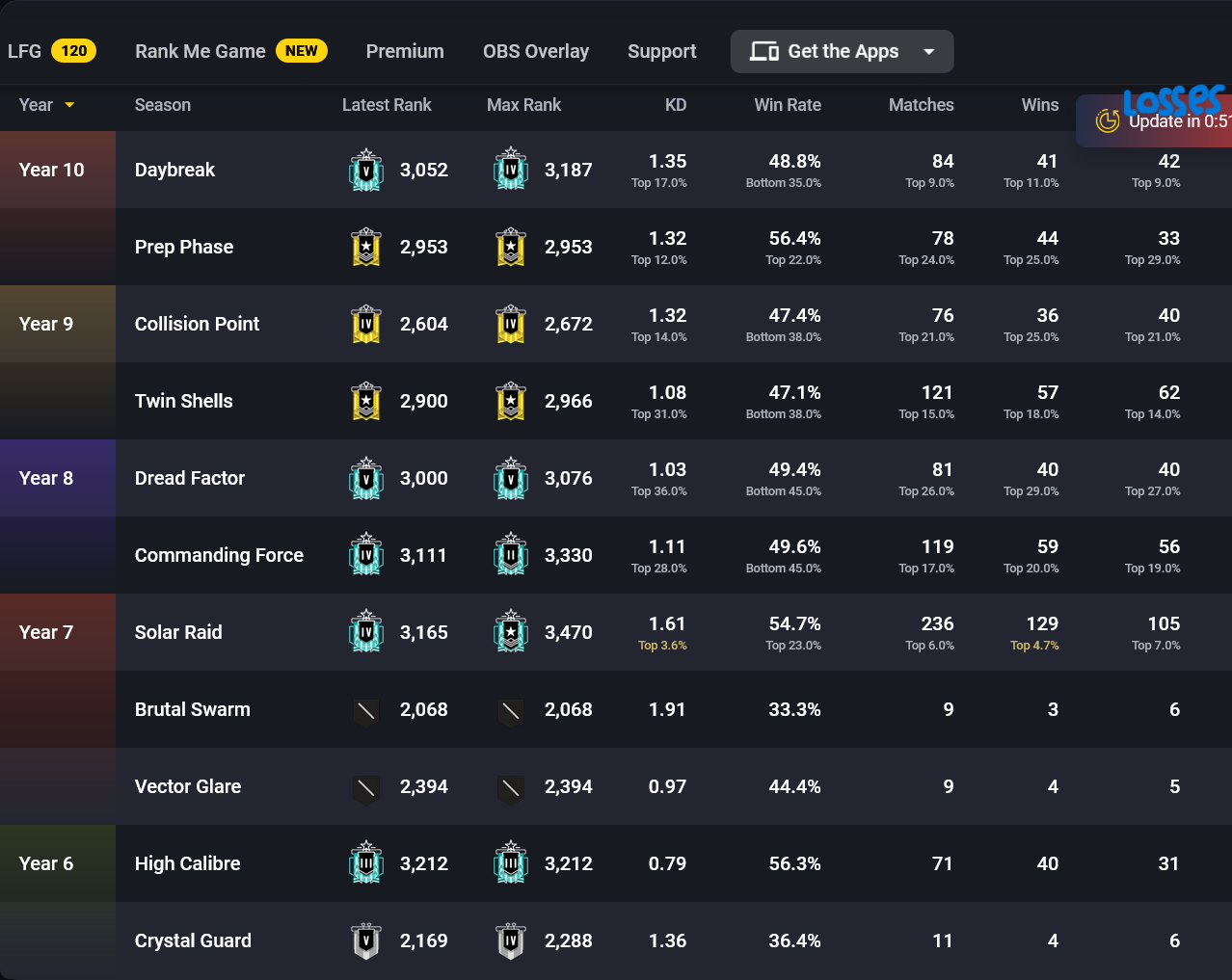1232x980 pixels.
Task: Click devices icon in Get the Apps
Action: pos(764,51)
